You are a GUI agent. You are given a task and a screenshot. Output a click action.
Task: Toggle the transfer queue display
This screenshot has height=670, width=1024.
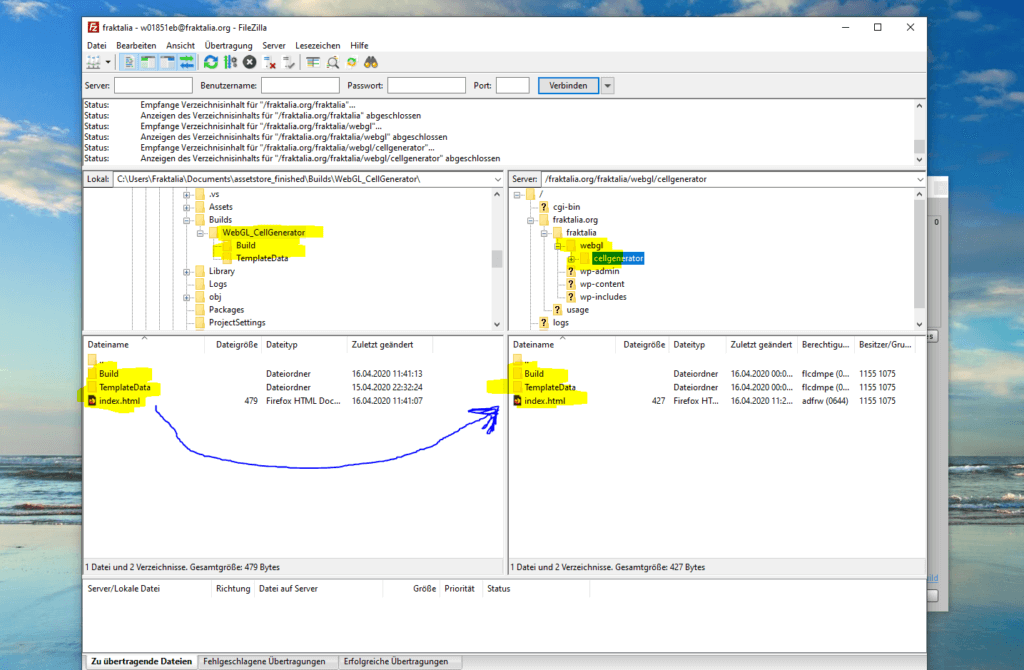186,62
